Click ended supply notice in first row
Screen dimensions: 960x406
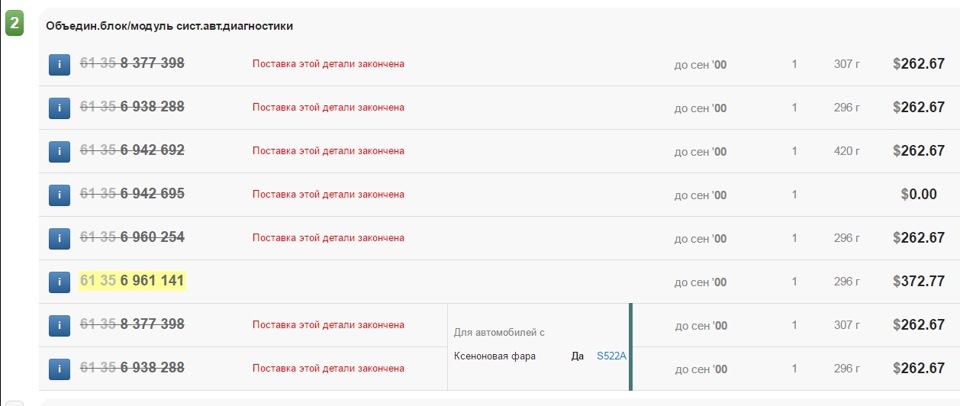328,64
